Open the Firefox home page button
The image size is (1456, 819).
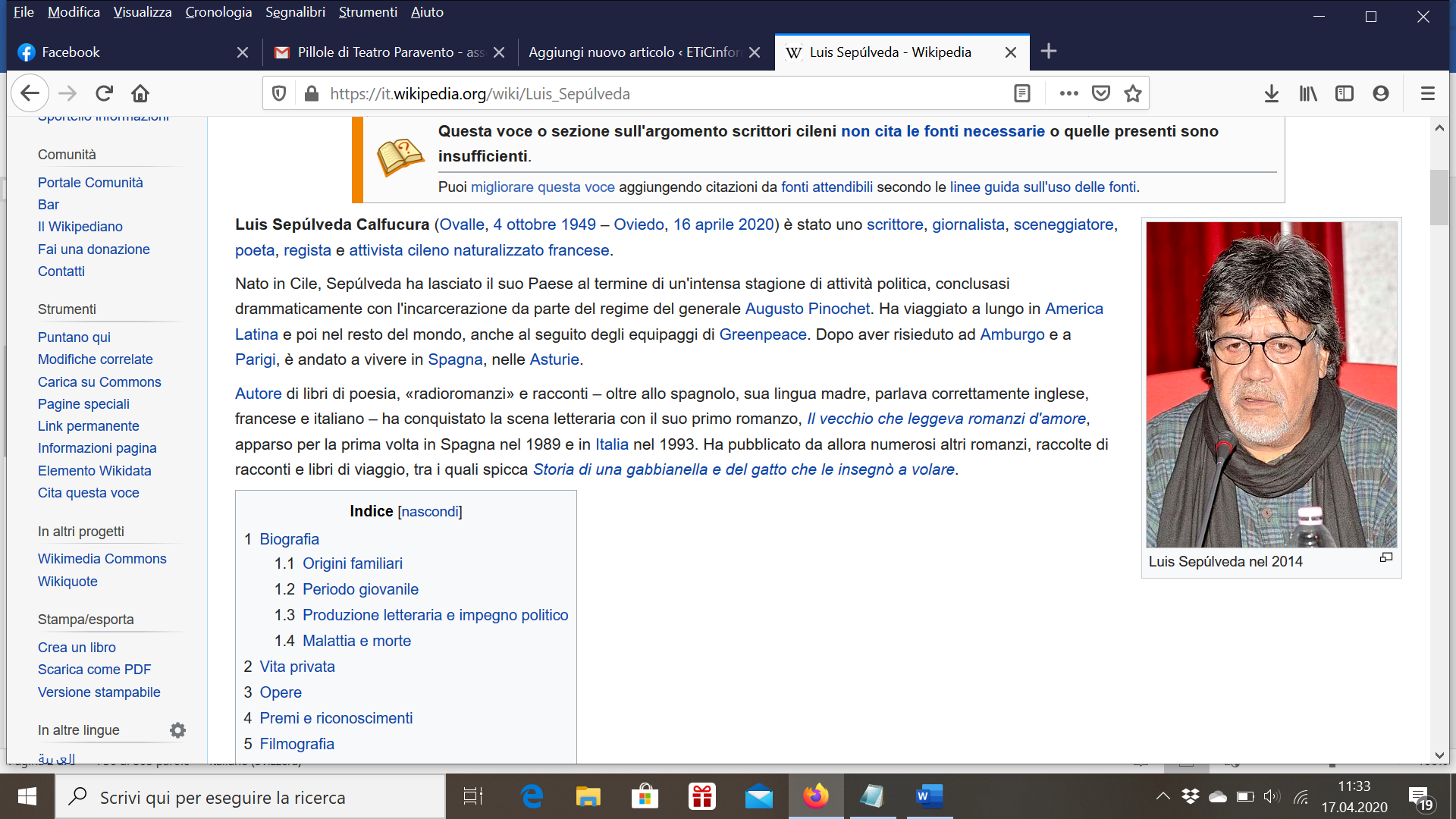coord(140,93)
